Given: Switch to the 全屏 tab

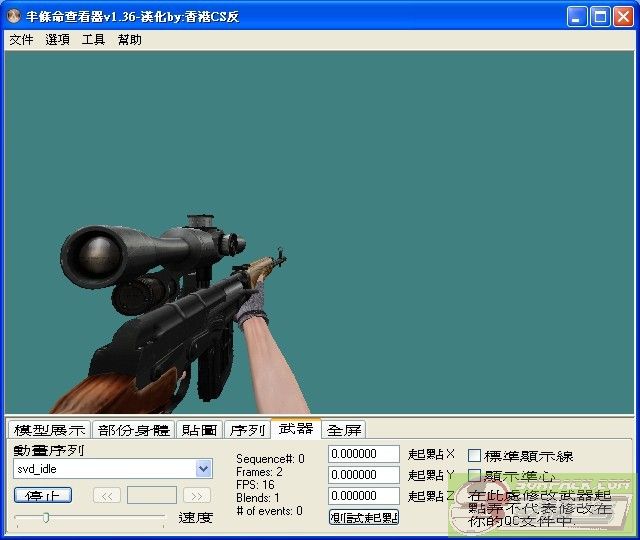Looking at the screenshot, I should 344,430.
